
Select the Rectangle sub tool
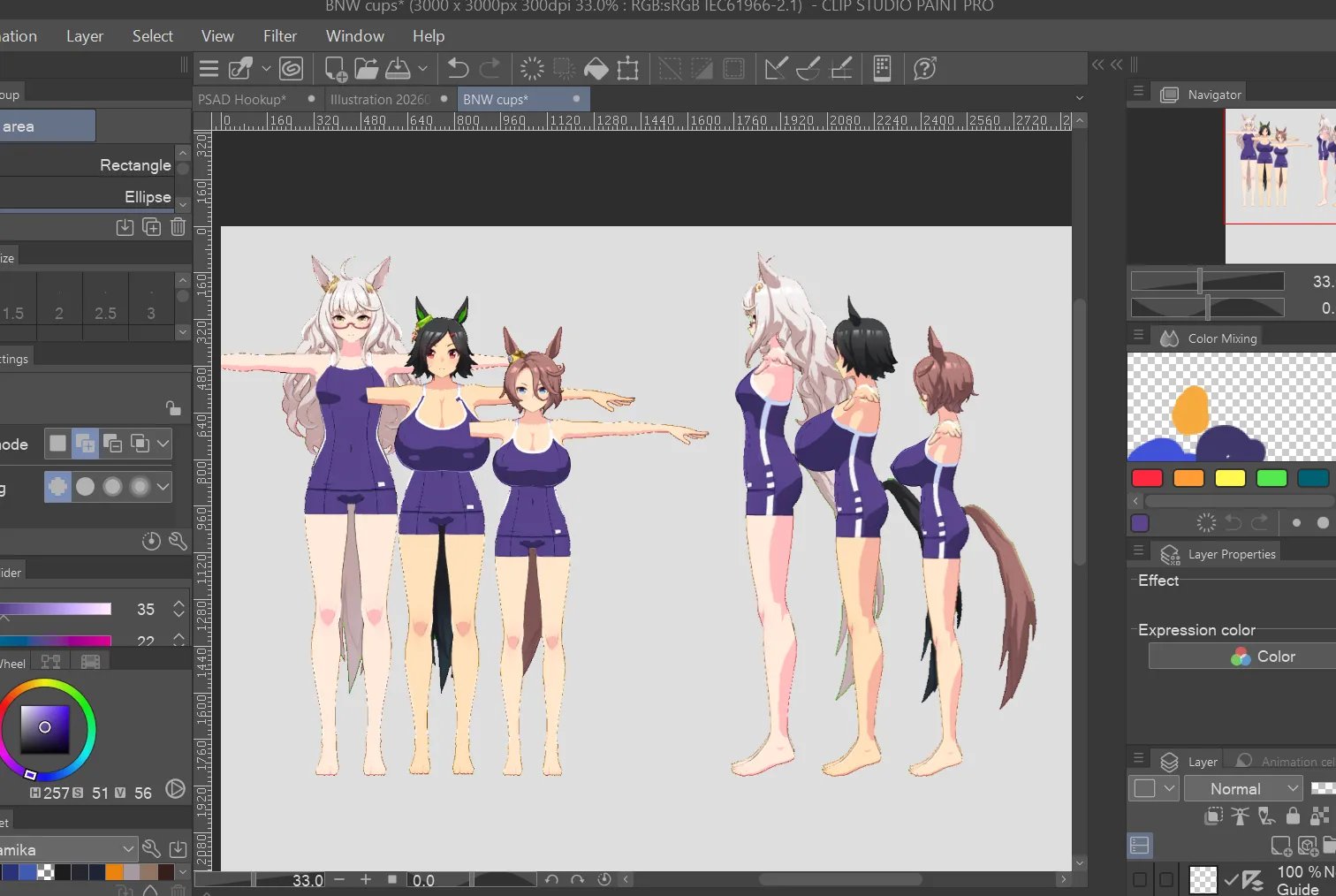click(x=87, y=165)
